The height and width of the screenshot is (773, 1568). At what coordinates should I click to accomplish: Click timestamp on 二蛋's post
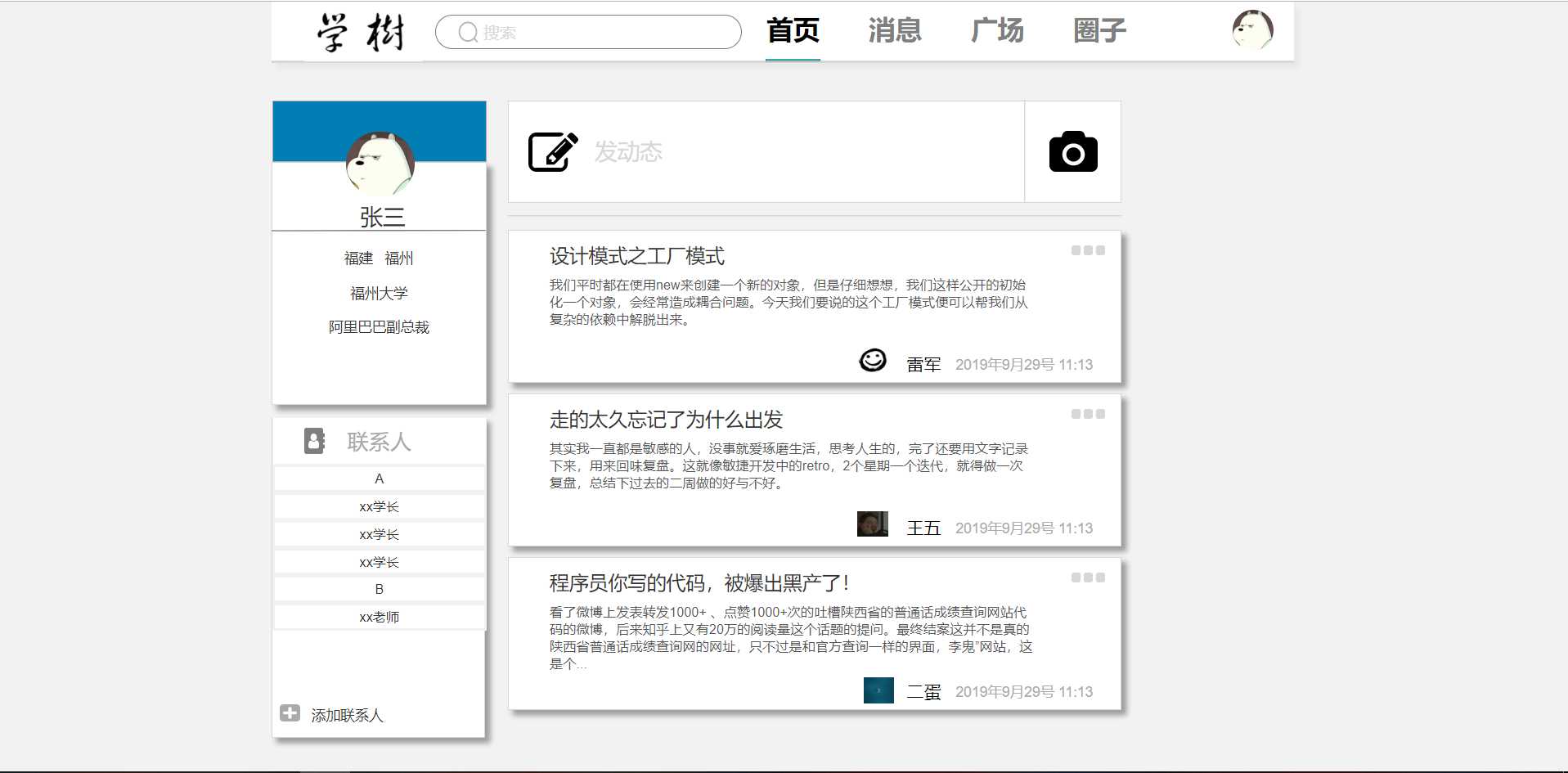point(1024,692)
